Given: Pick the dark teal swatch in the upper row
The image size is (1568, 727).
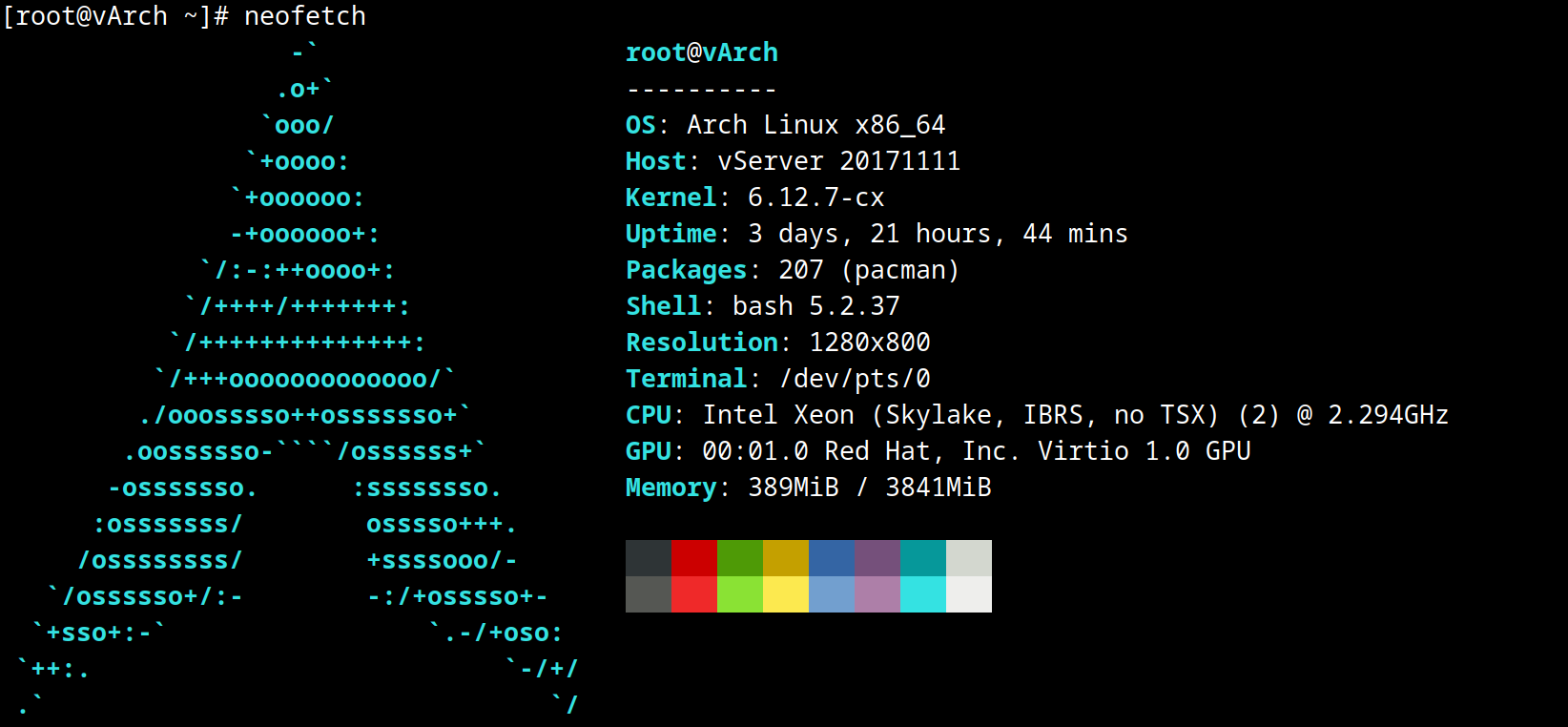Looking at the screenshot, I should pyautogui.click(x=923, y=558).
